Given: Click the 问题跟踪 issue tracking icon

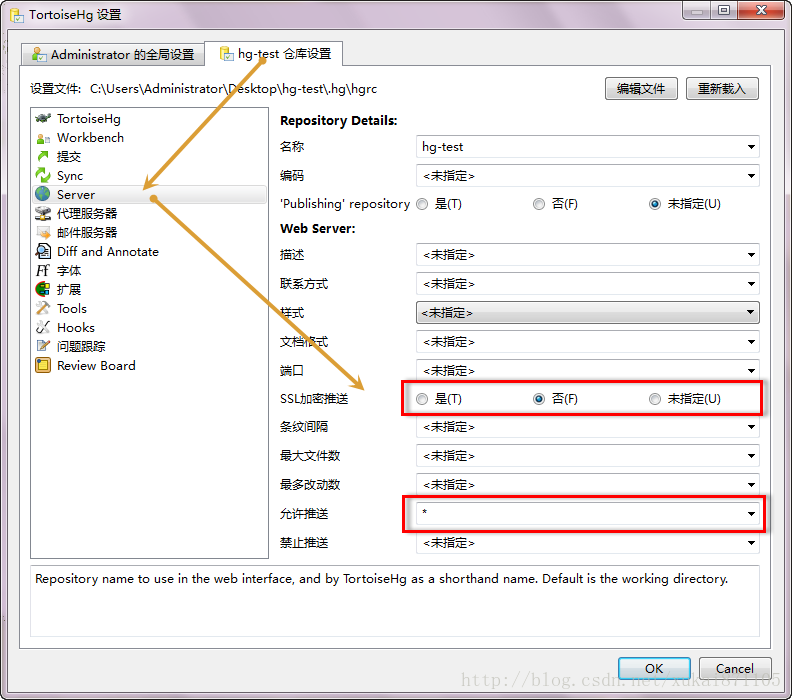Looking at the screenshot, I should pos(43,346).
